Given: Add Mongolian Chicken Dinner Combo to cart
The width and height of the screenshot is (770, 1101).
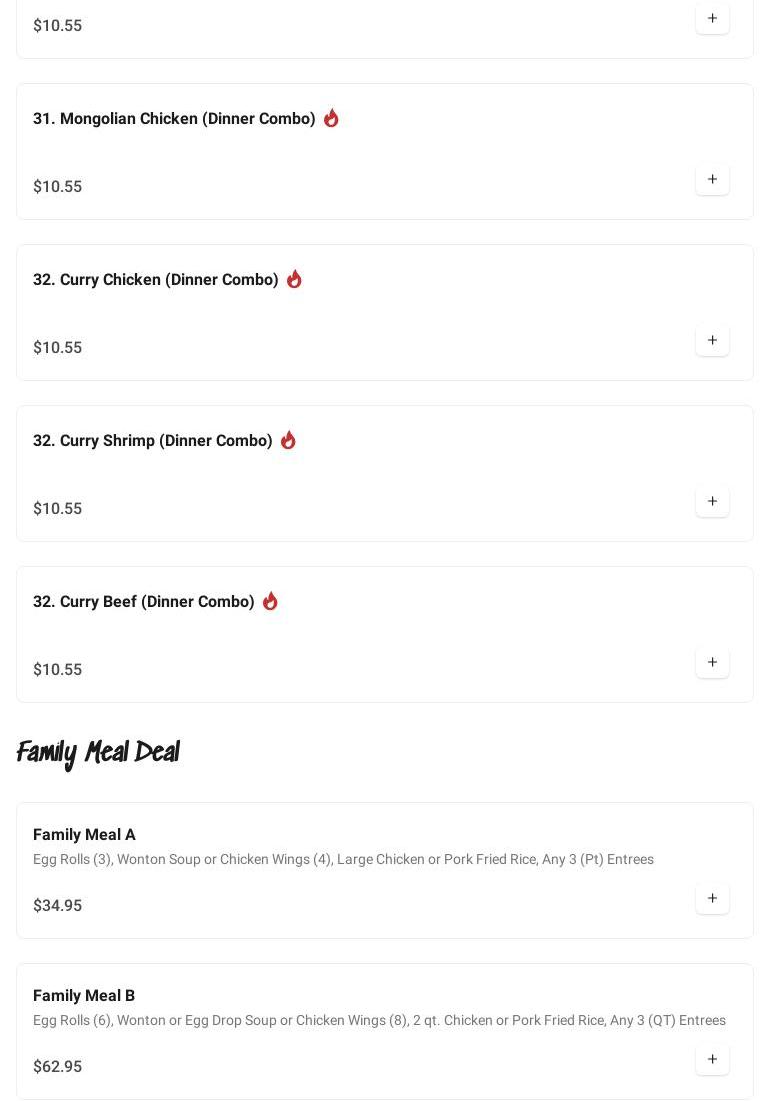Looking at the screenshot, I should tap(712, 180).
